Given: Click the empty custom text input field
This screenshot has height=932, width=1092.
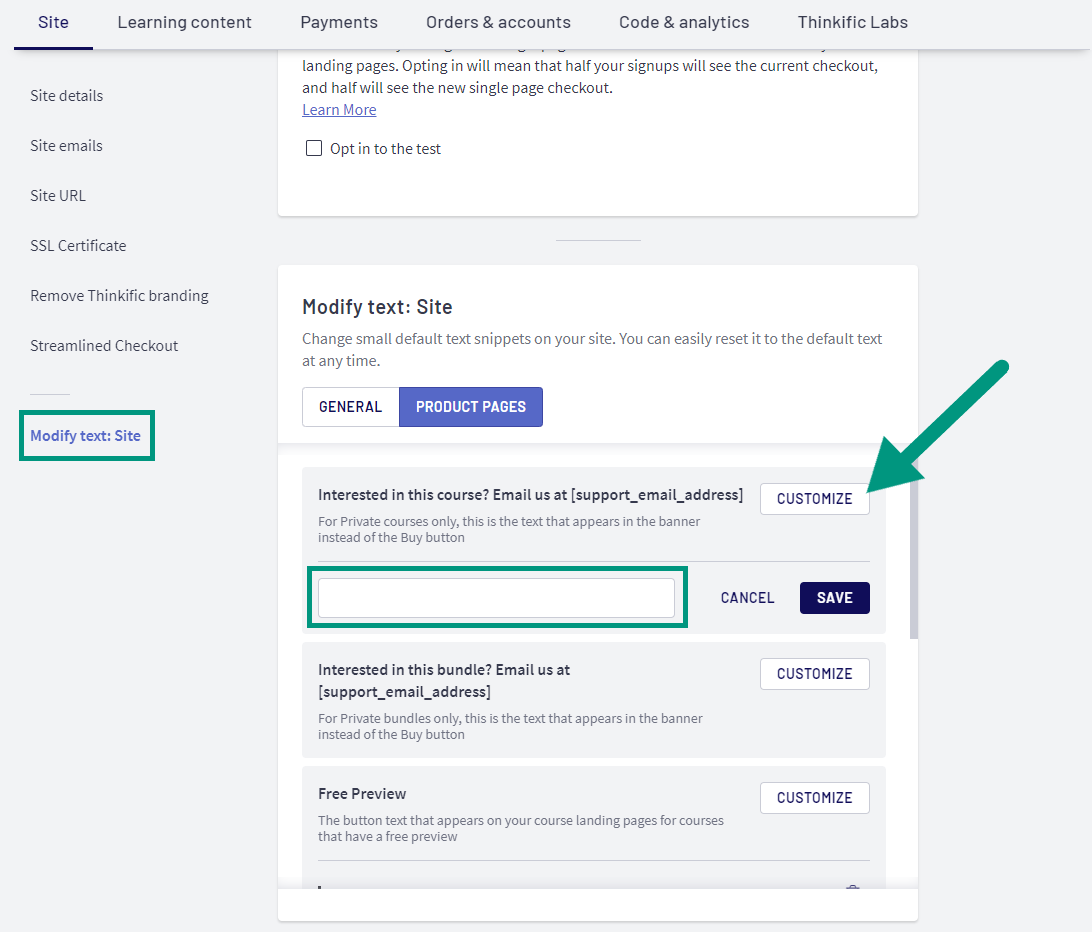Looking at the screenshot, I should point(497,597).
